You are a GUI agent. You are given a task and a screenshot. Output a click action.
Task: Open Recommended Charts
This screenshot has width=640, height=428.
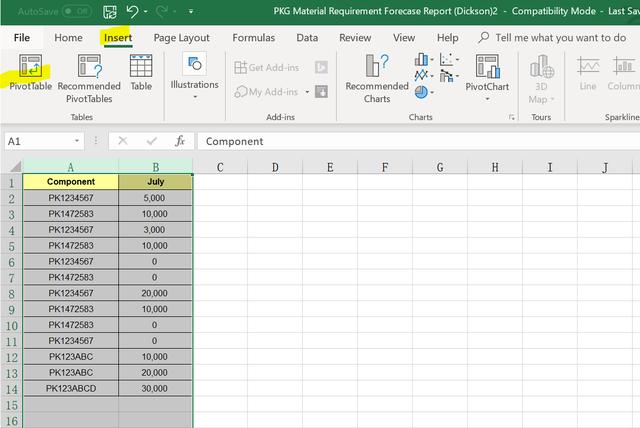pos(377,79)
